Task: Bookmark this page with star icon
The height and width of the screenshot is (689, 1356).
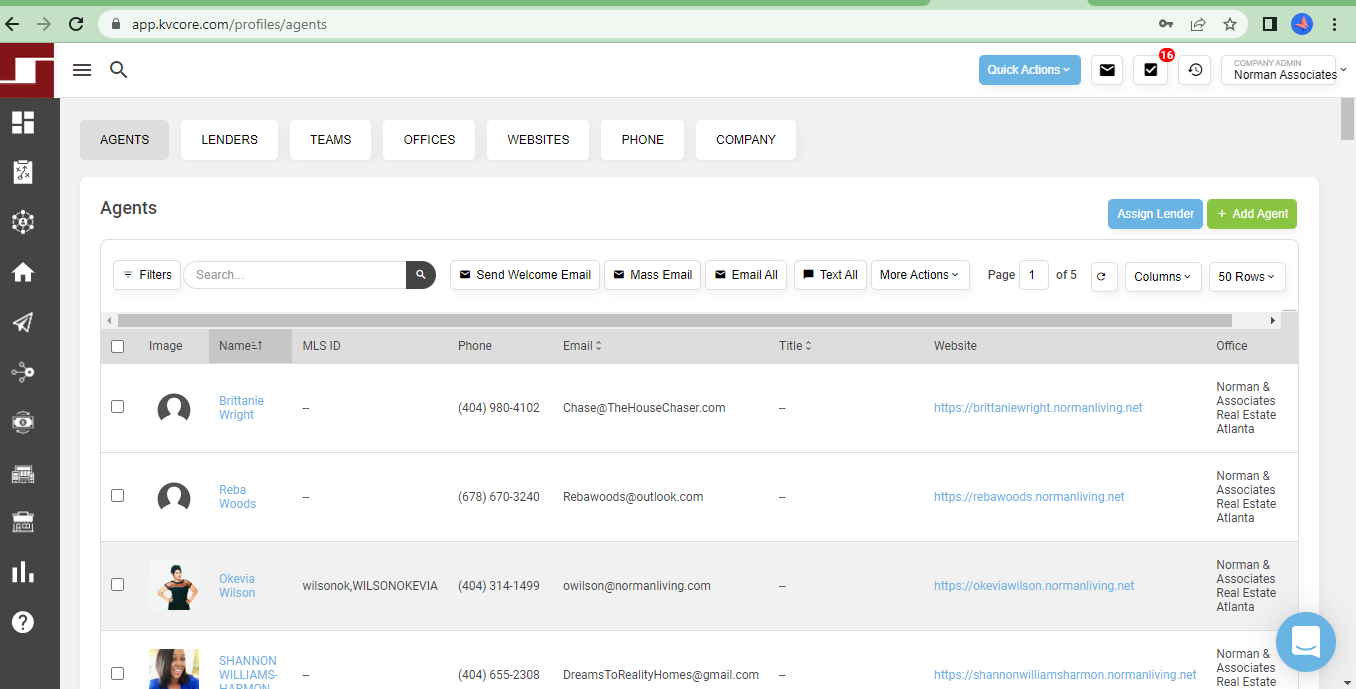Action: [x=1230, y=24]
